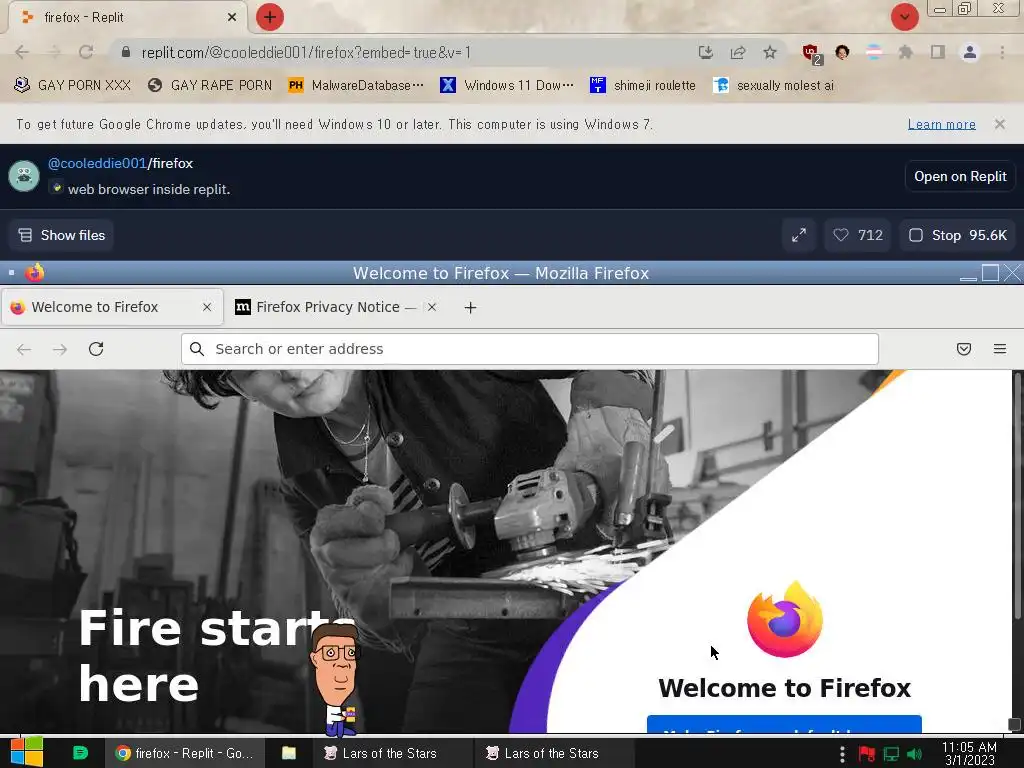Click the share page icon in Chrome
The image size is (1024, 768).
pos(738,52)
